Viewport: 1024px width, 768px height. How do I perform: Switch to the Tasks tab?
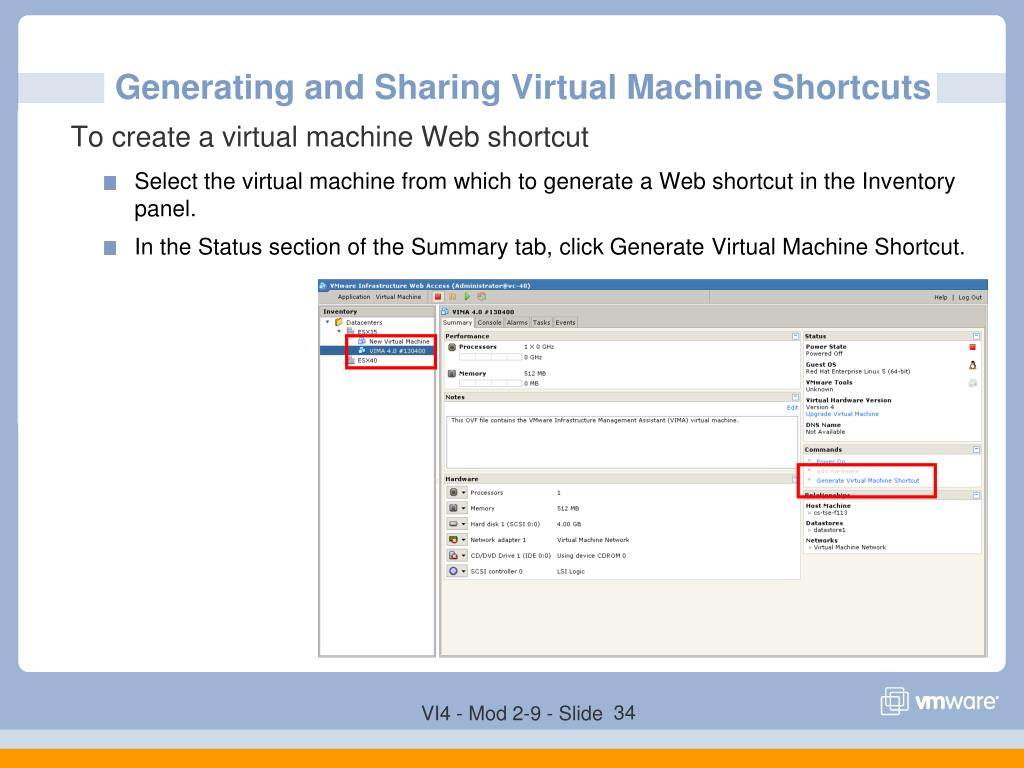coord(541,323)
